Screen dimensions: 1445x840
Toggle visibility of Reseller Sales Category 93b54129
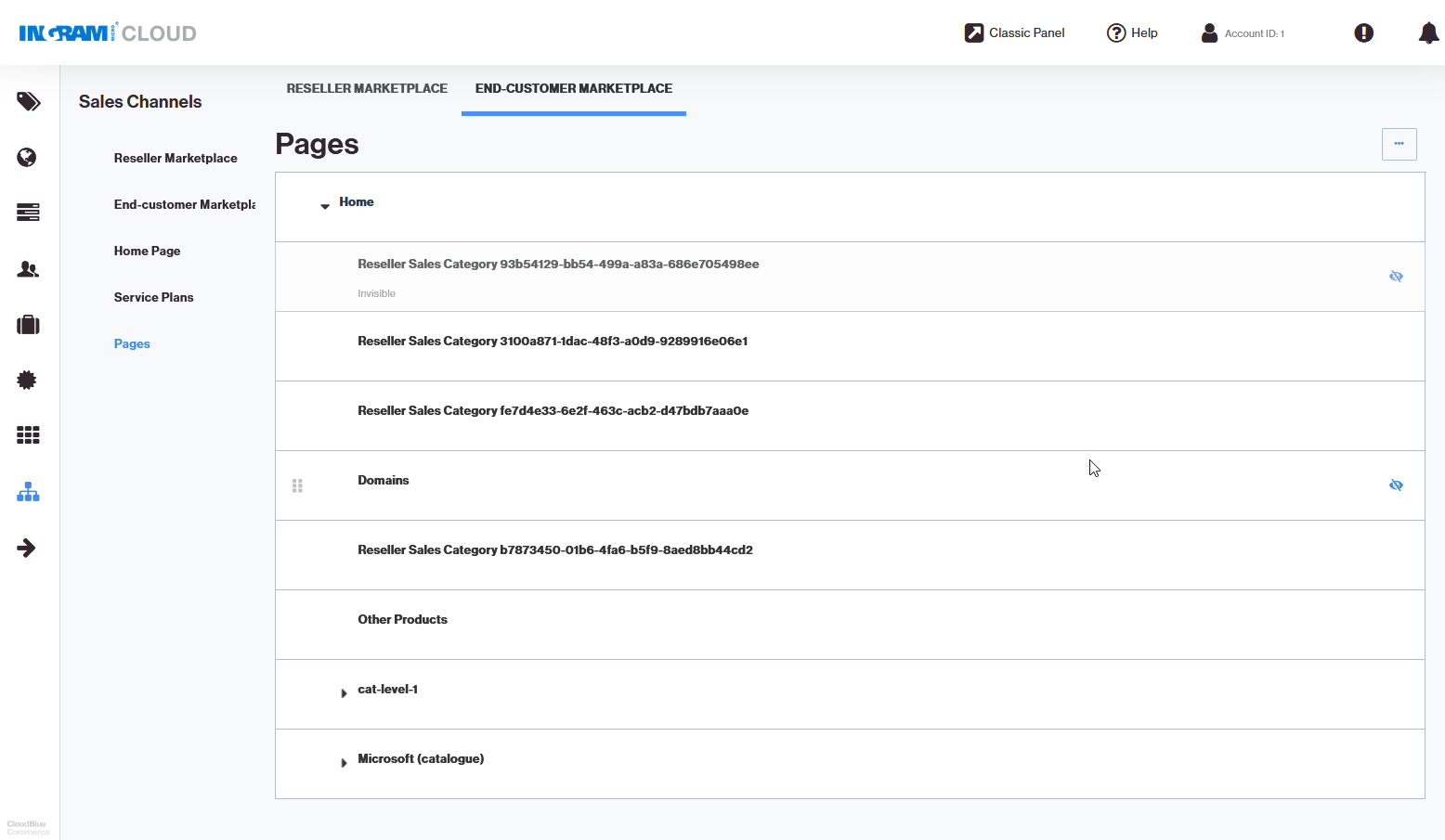[x=1397, y=276]
